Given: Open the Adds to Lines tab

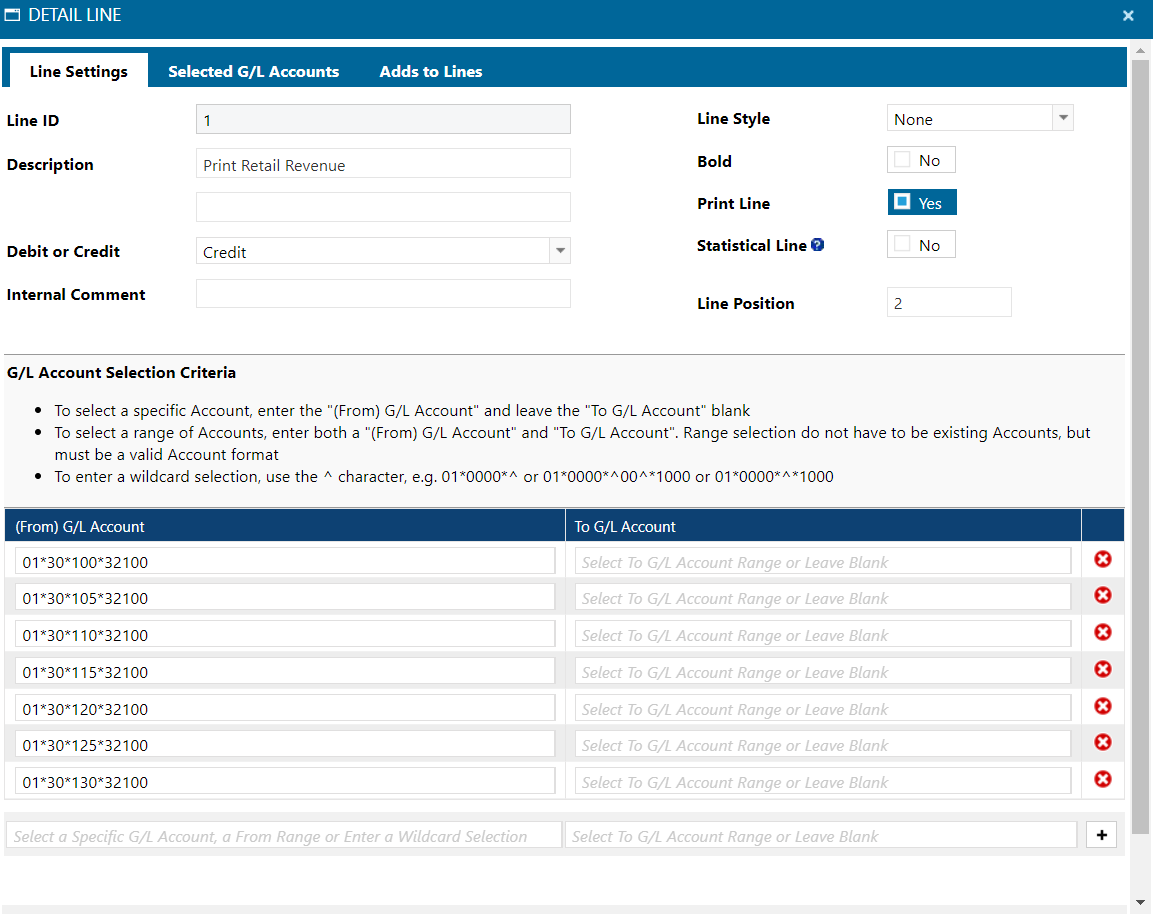Looking at the screenshot, I should [431, 71].
